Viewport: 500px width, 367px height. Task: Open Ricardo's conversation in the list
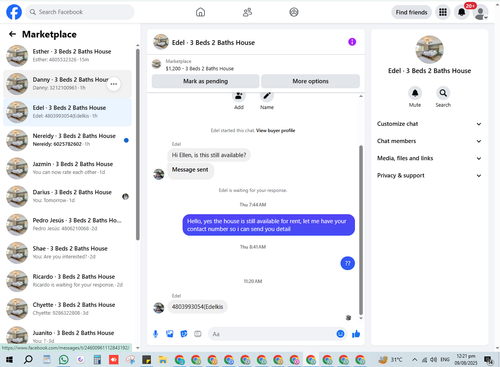(x=67, y=281)
